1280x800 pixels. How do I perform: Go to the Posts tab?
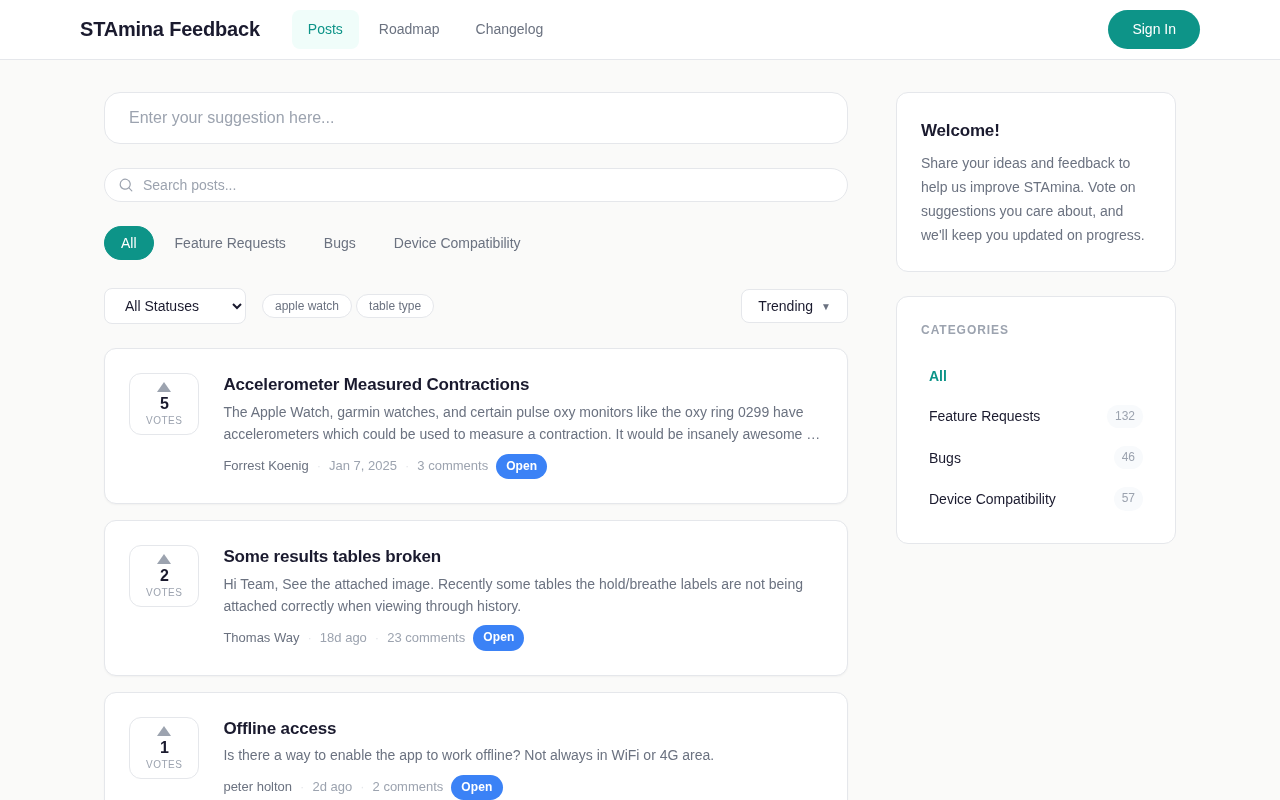pos(325,29)
